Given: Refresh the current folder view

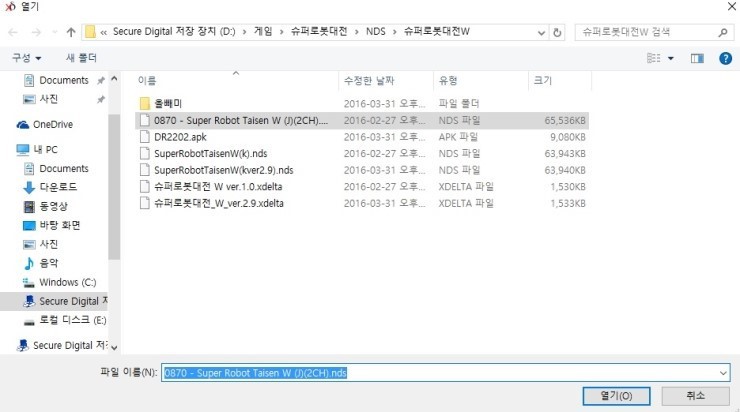Looking at the screenshot, I should (x=557, y=32).
